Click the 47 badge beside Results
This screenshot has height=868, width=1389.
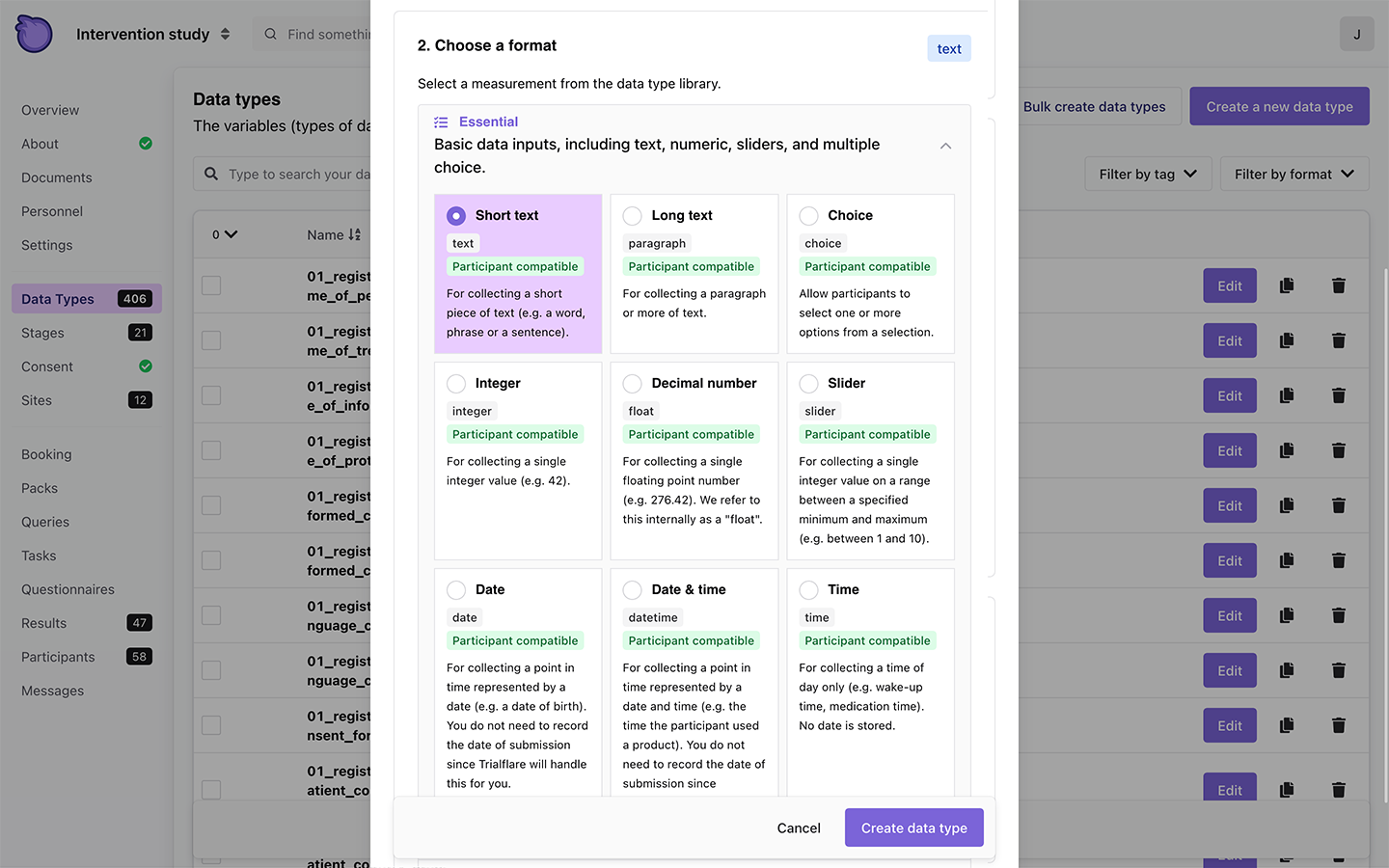coord(140,623)
